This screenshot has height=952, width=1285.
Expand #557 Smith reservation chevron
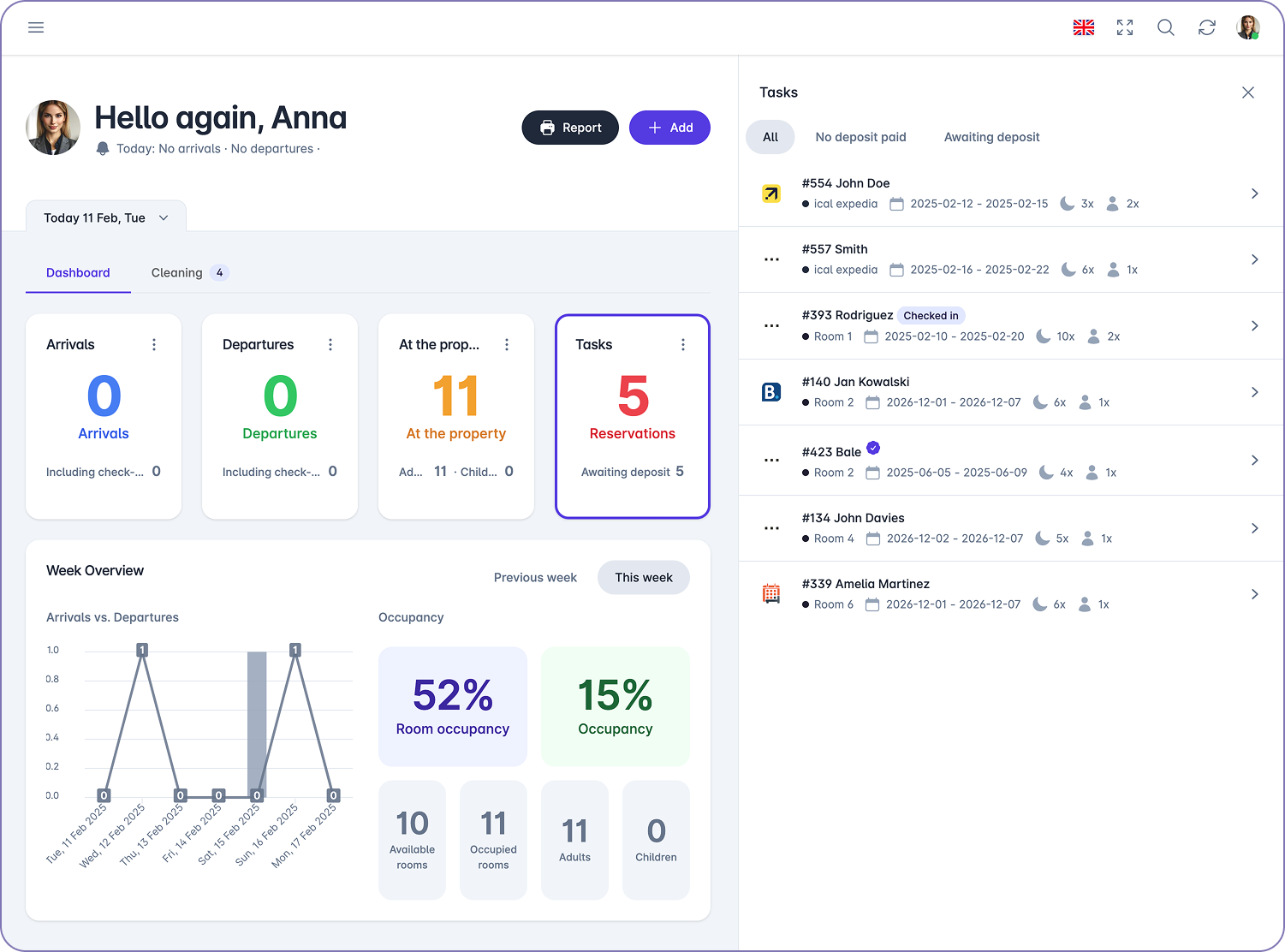1254,259
